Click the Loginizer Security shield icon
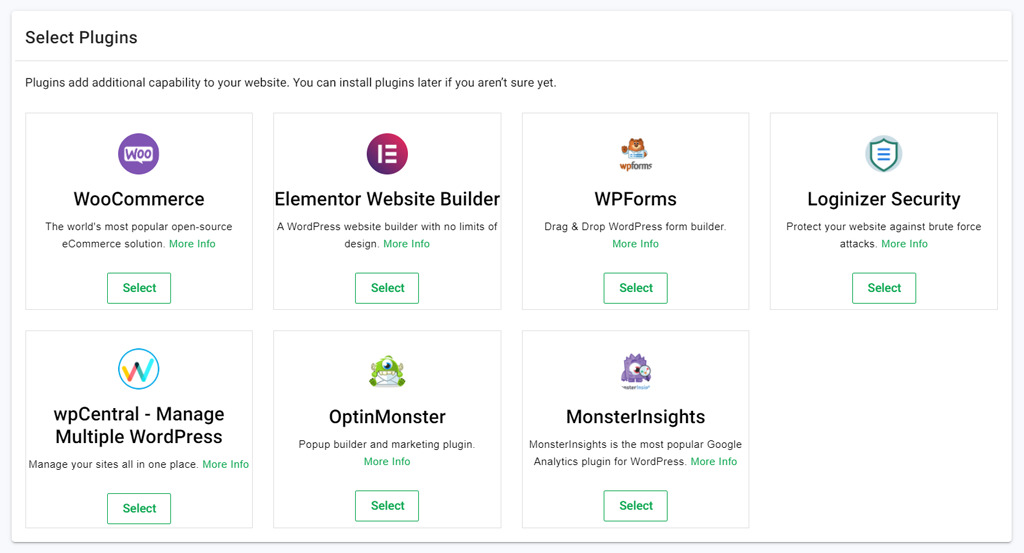This screenshot has width=1024, height=553. (884, 154)
